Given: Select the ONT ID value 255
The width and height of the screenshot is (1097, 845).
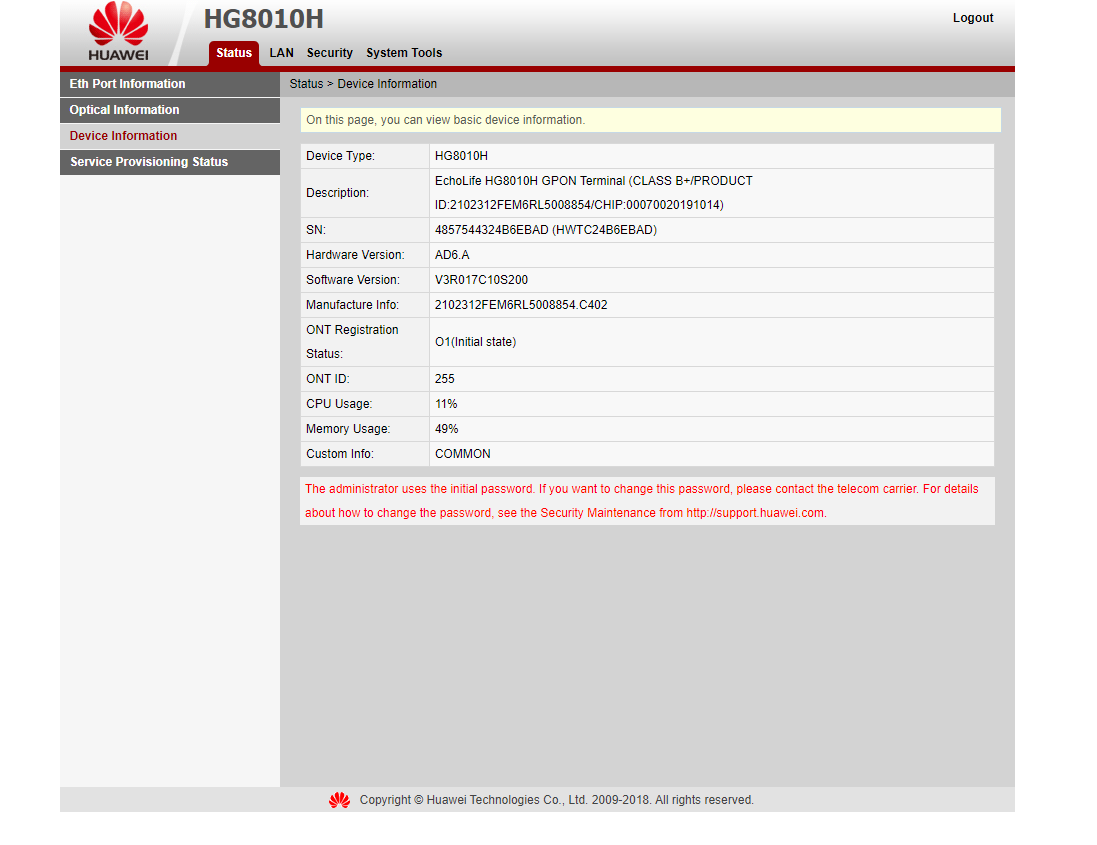Looking at the screenshot, I should tap(444, 379).
